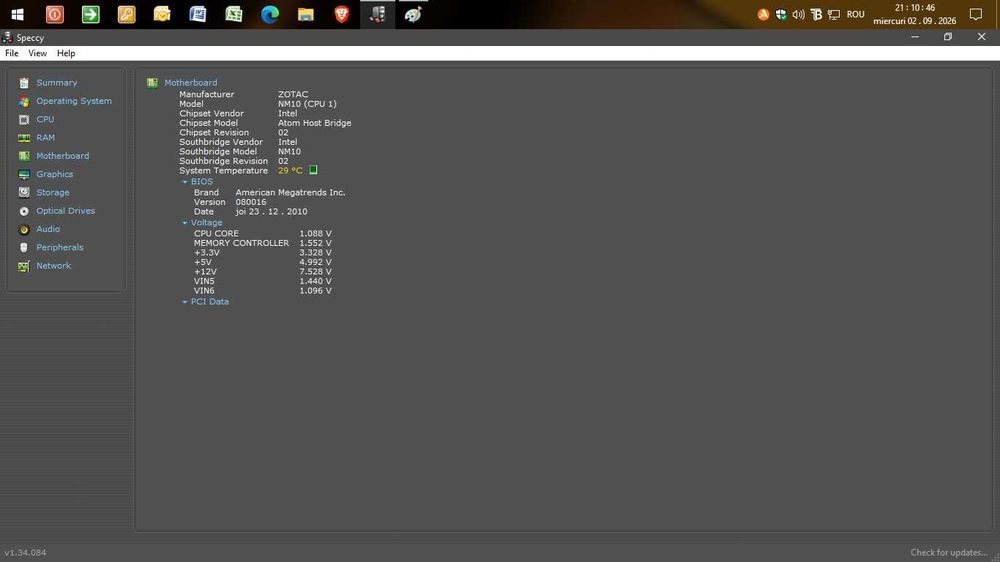
Task: Click the +3.3V reading 3.328 V
Action: click(315, 253)
